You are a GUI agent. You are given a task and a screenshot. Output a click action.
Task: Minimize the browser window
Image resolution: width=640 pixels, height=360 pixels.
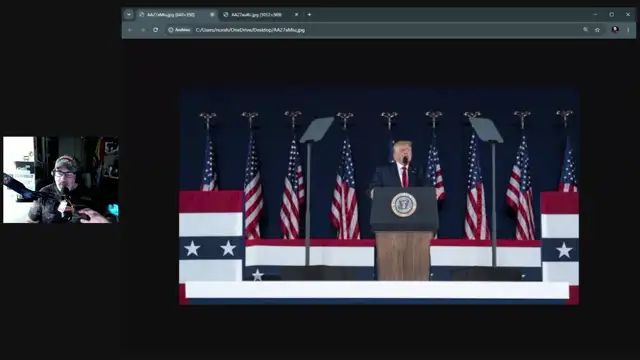[x=595, y=14]
